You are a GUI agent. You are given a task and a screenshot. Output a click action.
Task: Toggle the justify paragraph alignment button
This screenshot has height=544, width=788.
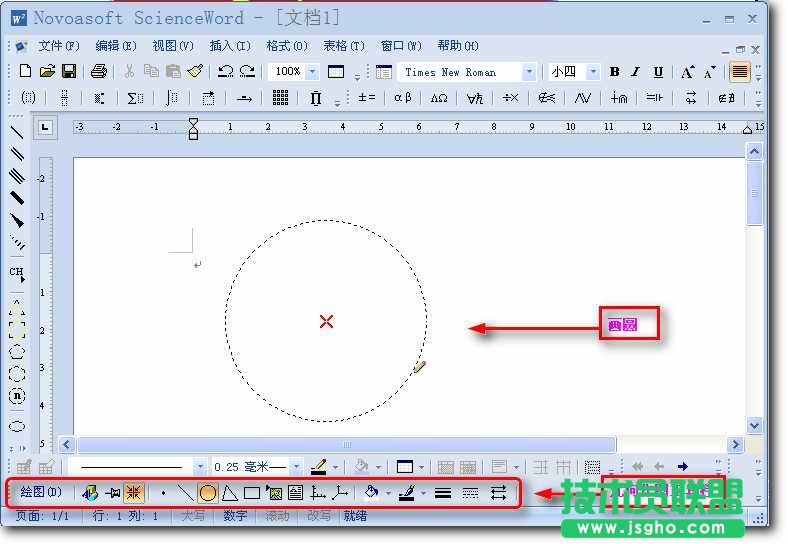click(x=740, y=72)
